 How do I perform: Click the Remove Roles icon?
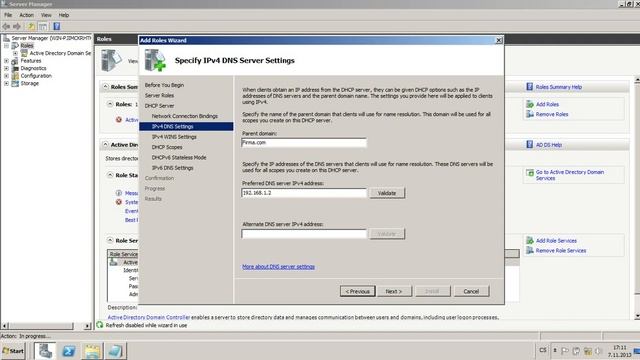click(x=530, y=114)
